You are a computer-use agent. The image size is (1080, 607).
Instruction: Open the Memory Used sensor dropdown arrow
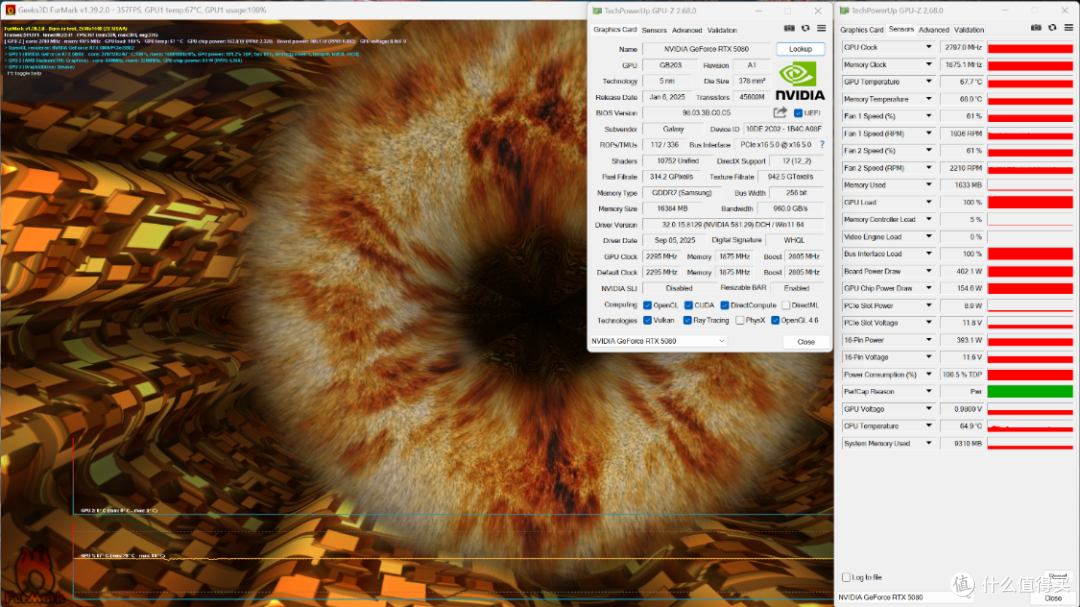coord(928,185)
